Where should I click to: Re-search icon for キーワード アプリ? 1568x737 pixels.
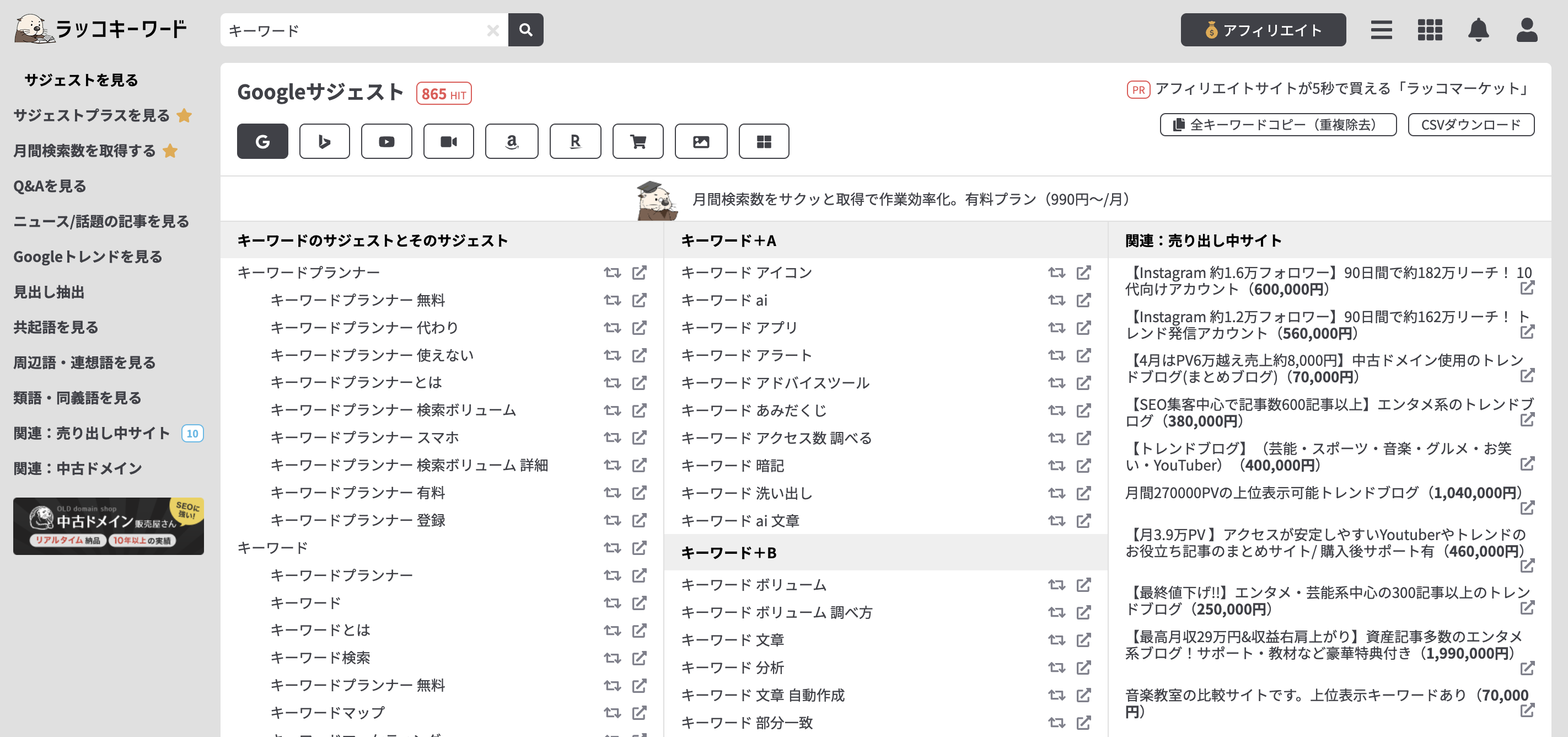click(x=1057, y=328)
